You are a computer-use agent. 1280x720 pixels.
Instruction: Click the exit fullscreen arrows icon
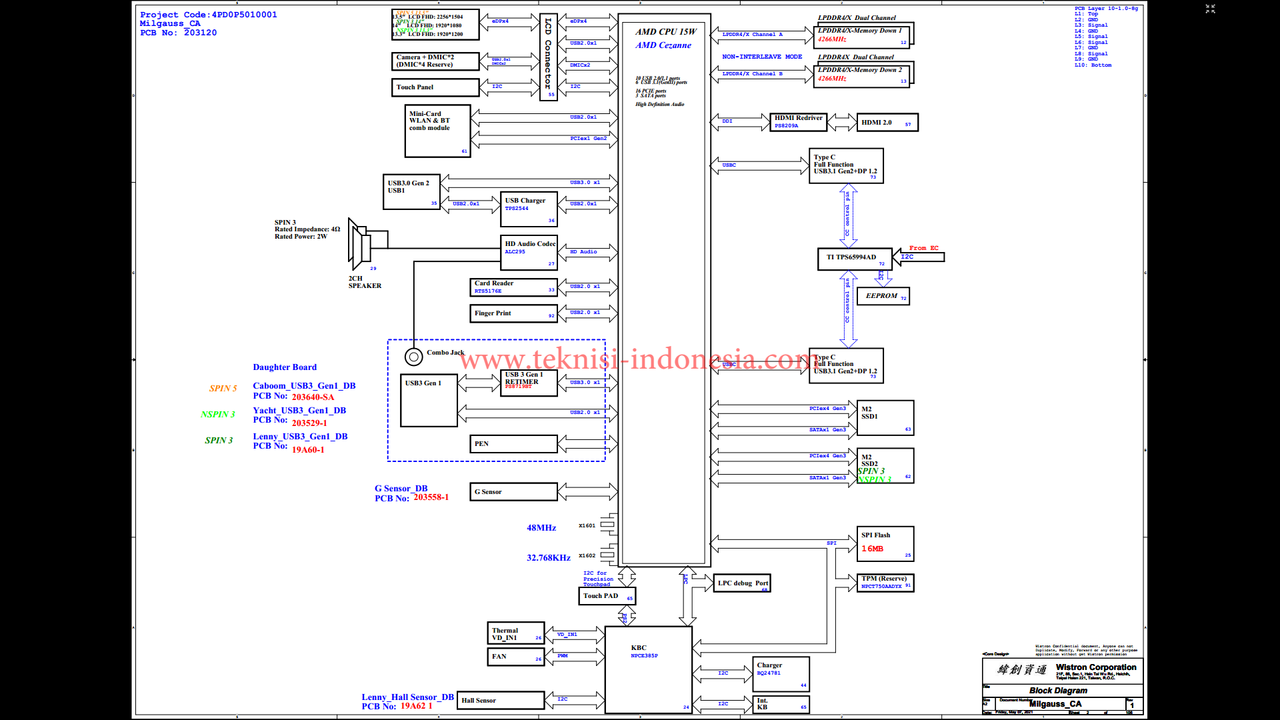(1210, 9)
